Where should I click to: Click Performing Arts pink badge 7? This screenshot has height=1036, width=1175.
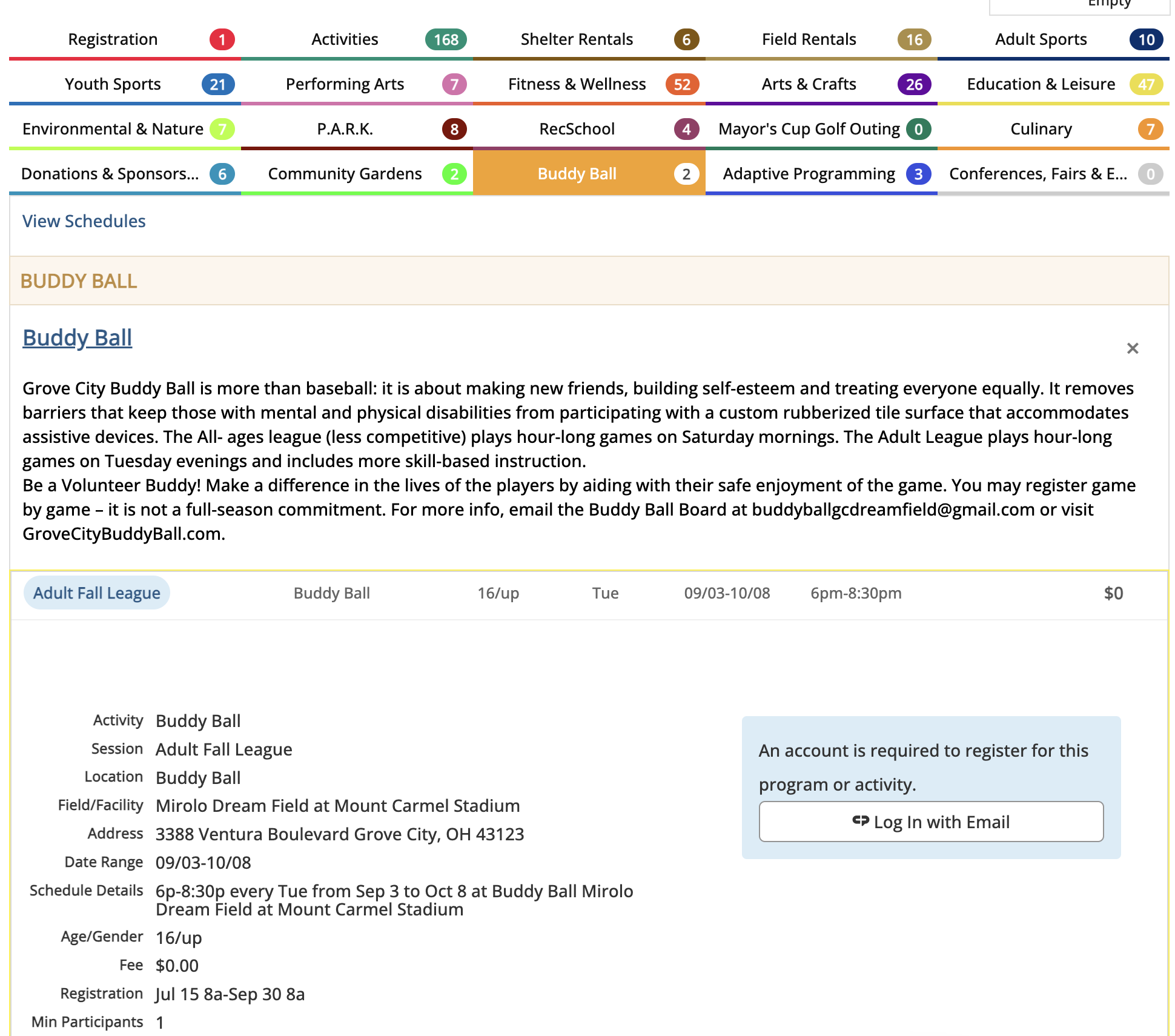pos(454,85)
